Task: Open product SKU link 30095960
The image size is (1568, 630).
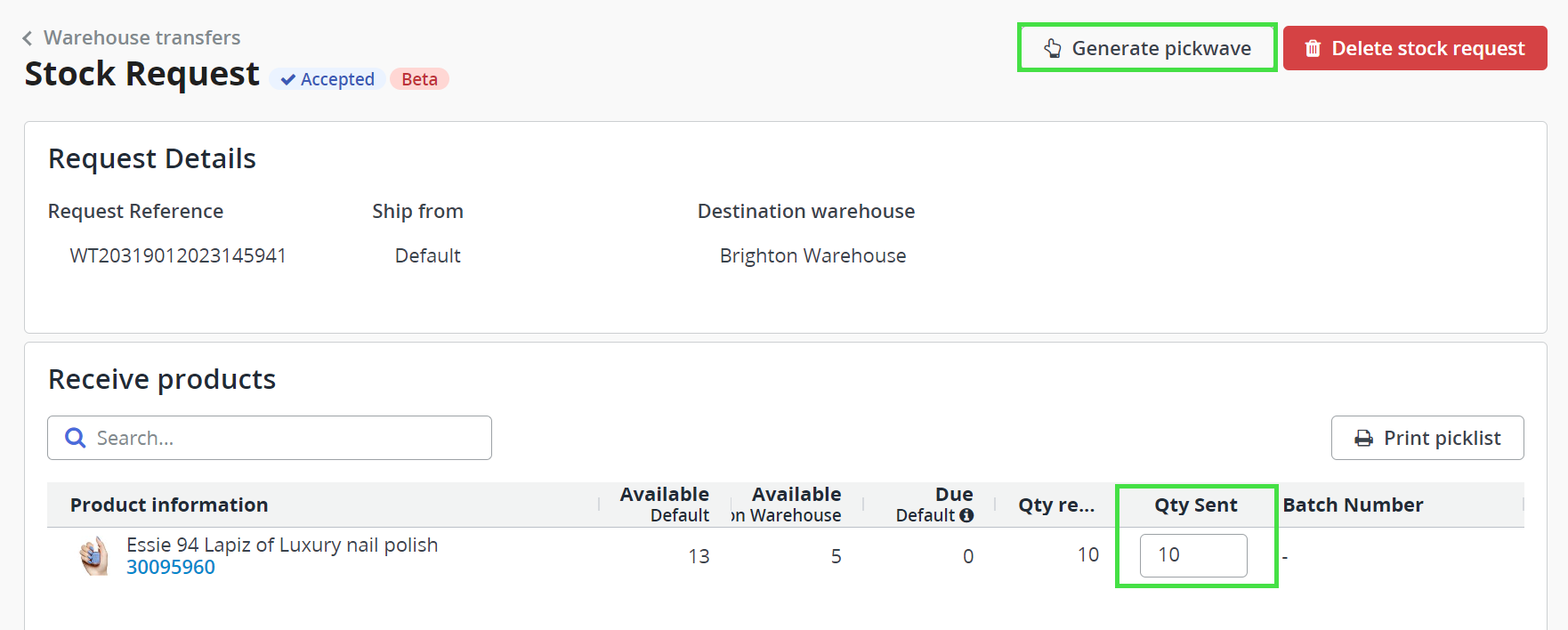Action: (171, 568)
